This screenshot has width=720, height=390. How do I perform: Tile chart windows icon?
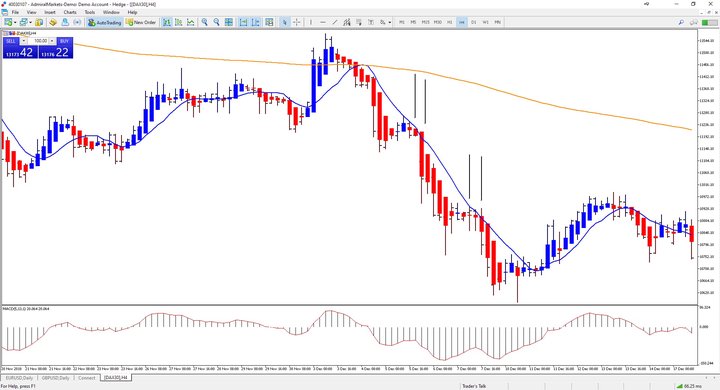tap(229, 22)
